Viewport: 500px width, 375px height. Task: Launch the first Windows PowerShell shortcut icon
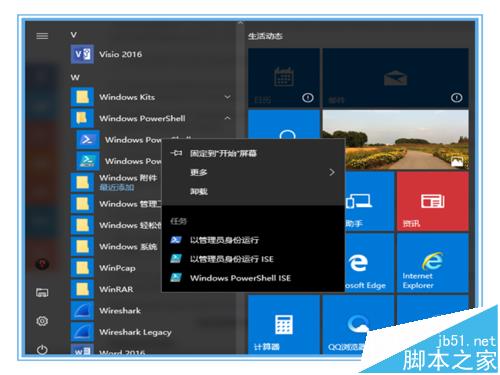(88, 140)
